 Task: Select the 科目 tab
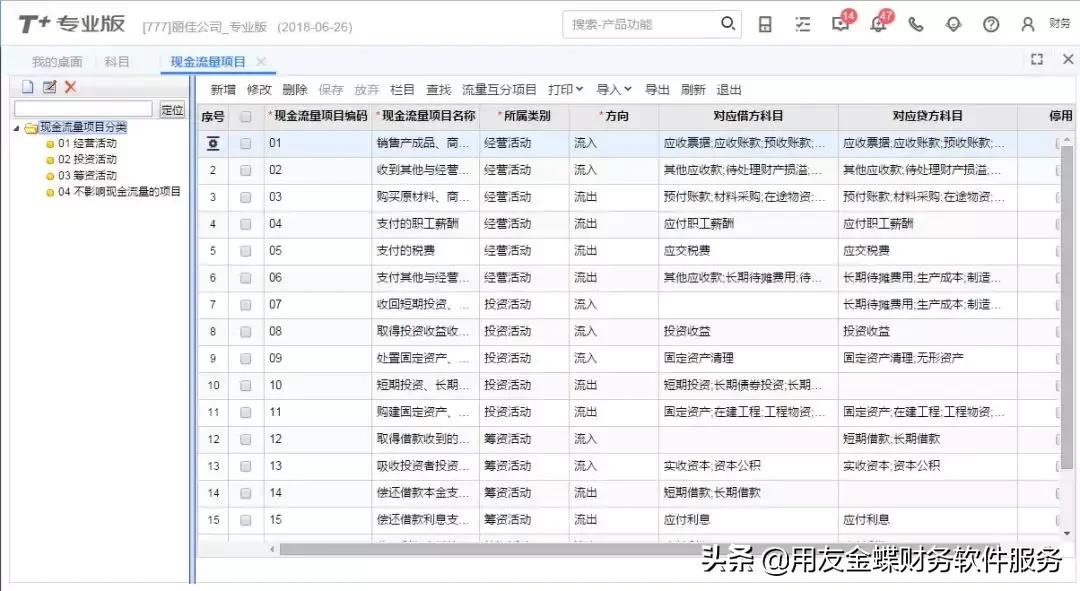click(x=117, y=60)
